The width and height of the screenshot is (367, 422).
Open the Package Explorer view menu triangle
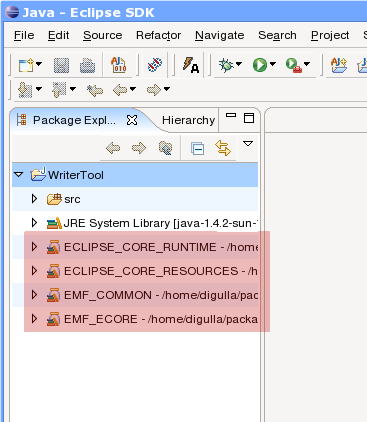pos(248,144)
